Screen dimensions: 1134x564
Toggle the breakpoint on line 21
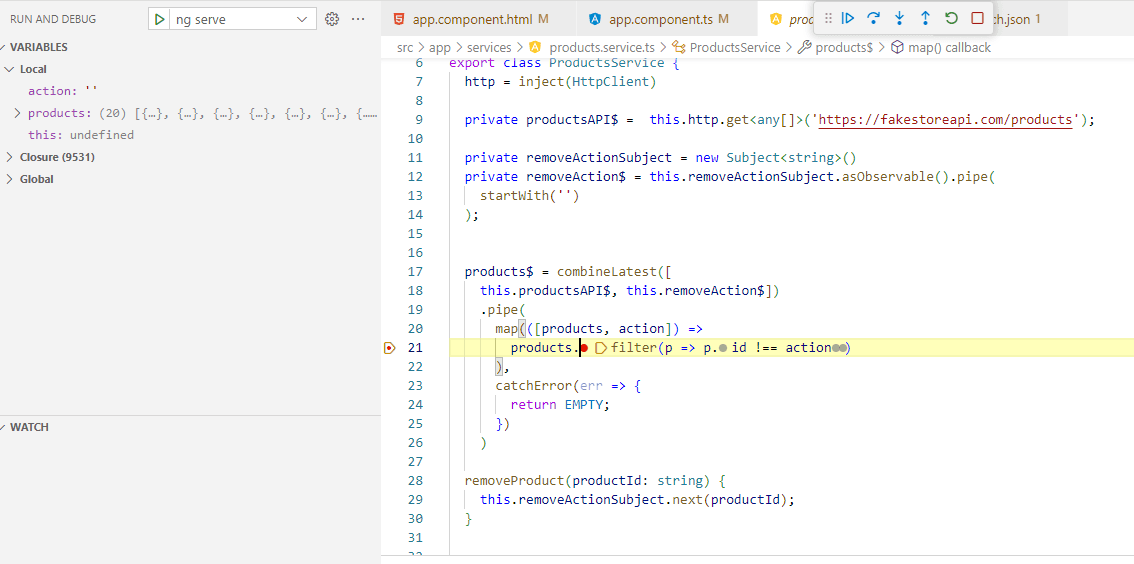(390, 348)
